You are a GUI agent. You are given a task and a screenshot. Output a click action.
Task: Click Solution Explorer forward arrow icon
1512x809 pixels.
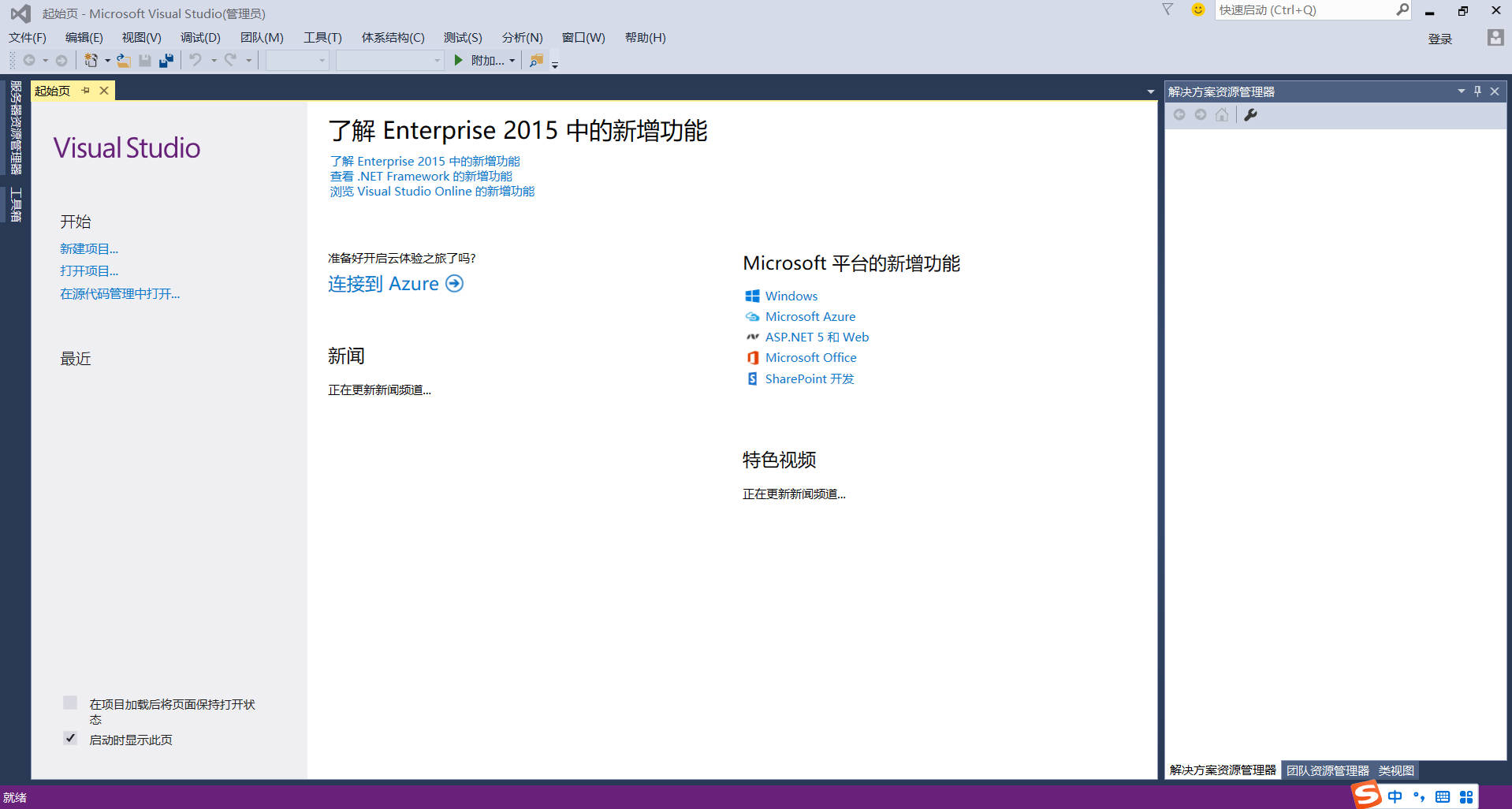click(x=1201, y=115)
